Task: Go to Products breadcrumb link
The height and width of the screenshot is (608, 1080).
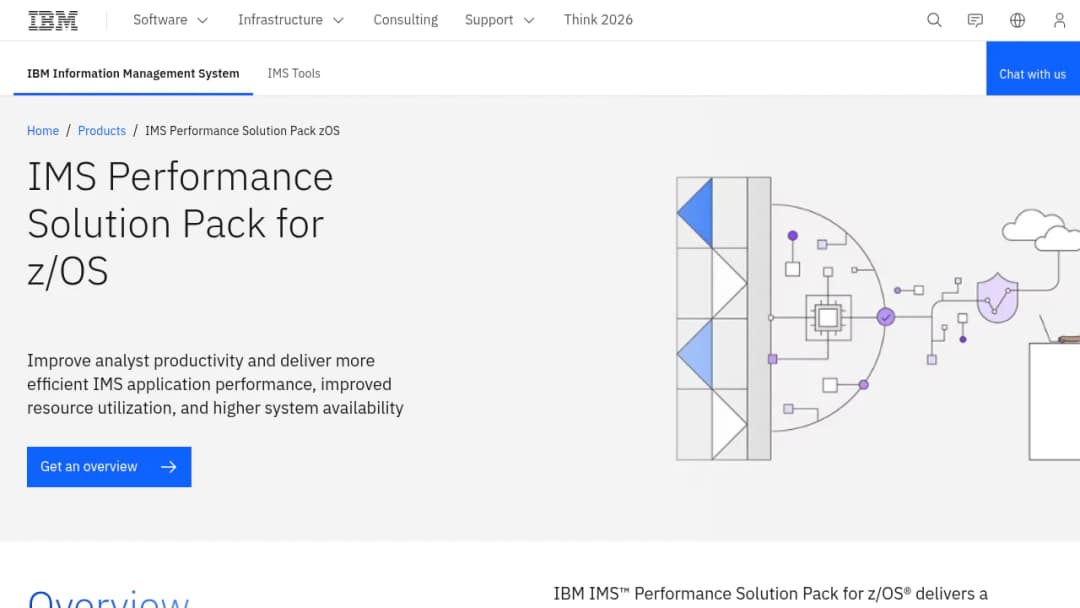Action: [x=102, y=131]
